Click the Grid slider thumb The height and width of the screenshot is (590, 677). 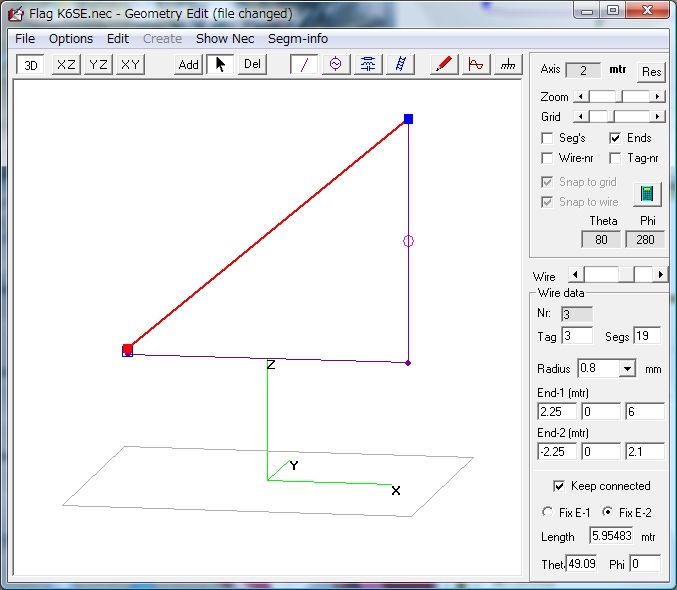point(610,117)
